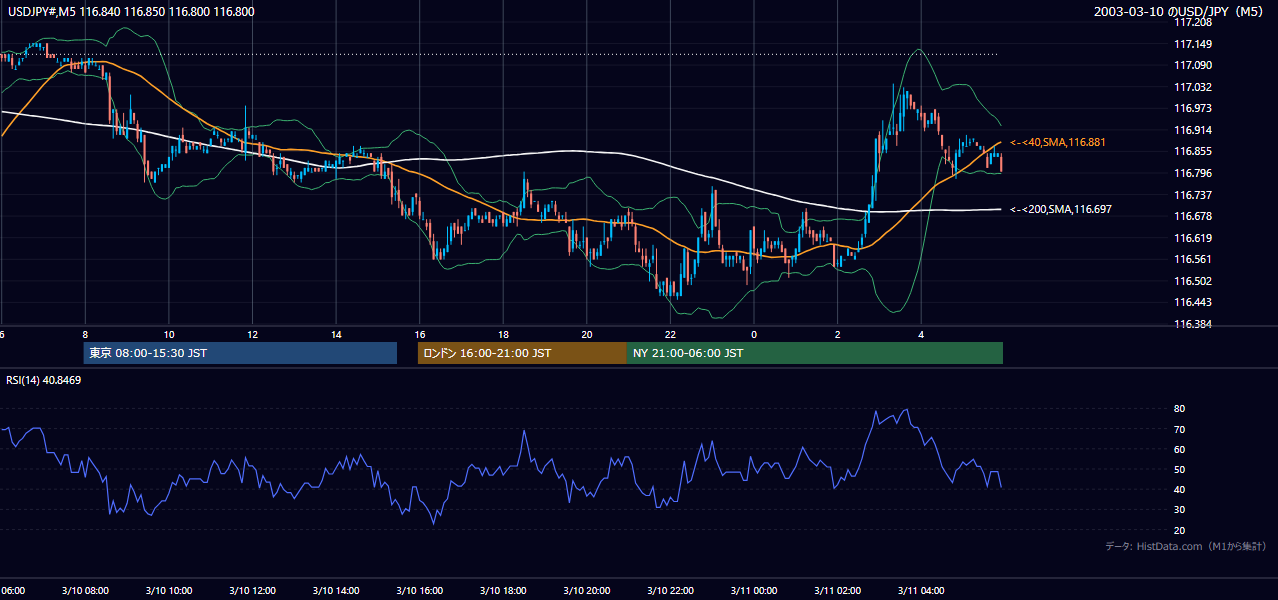
Task: Click the 3/10 08:00 date label
Action: point(85,591)
